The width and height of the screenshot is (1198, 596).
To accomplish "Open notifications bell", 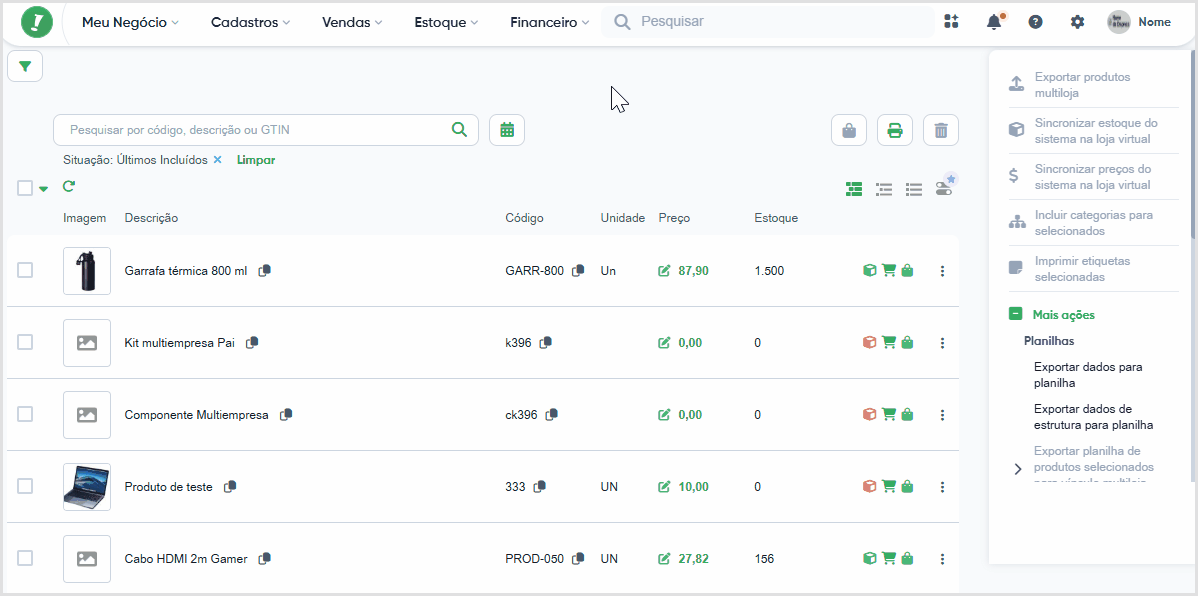I will tap(994, 21).
